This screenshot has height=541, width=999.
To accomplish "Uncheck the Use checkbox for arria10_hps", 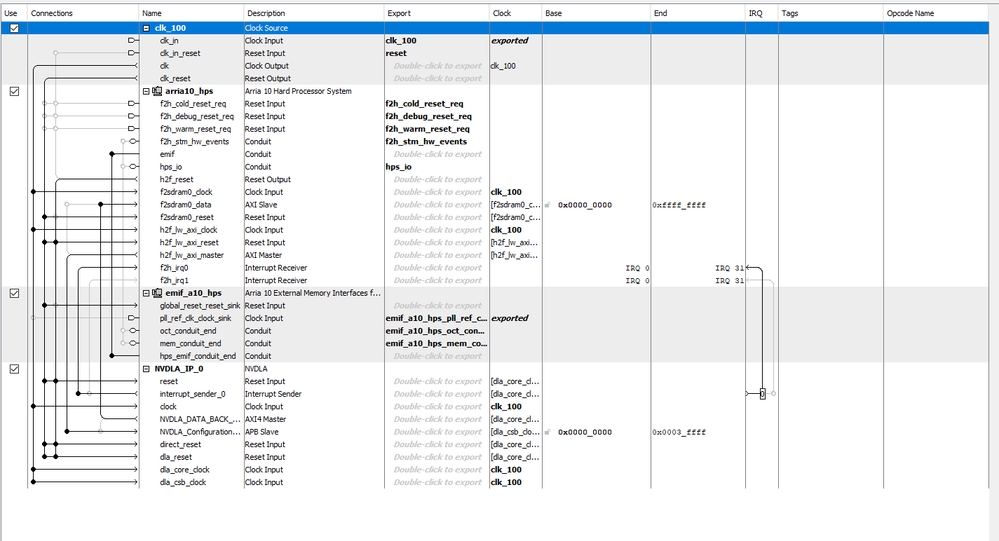I will 14,91.
